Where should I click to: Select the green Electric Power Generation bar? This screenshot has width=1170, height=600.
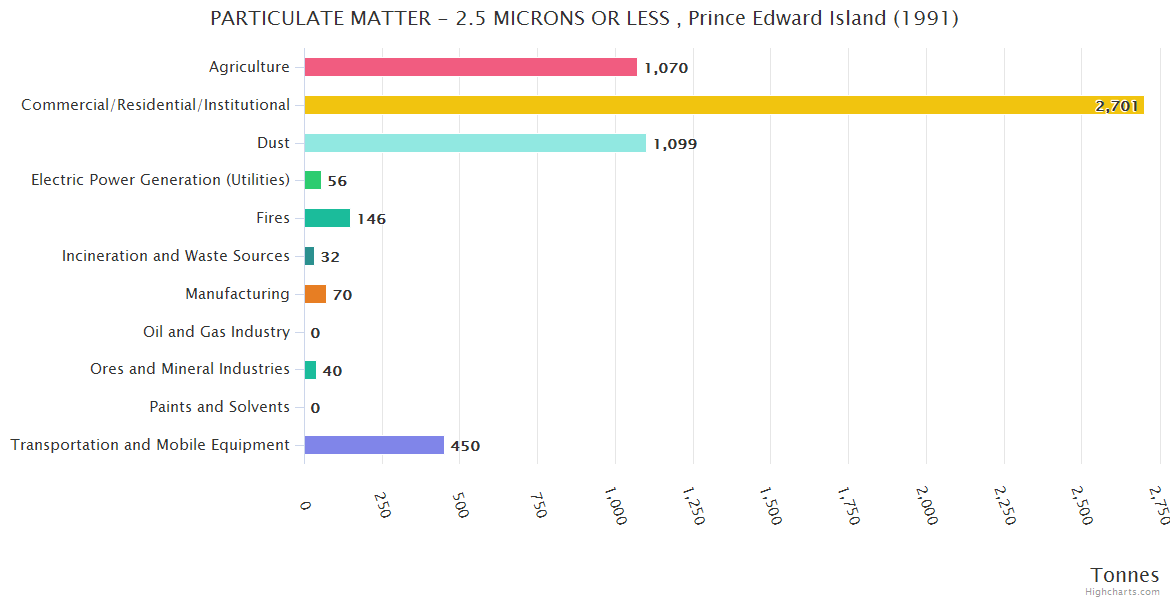(x=313, y=180)
